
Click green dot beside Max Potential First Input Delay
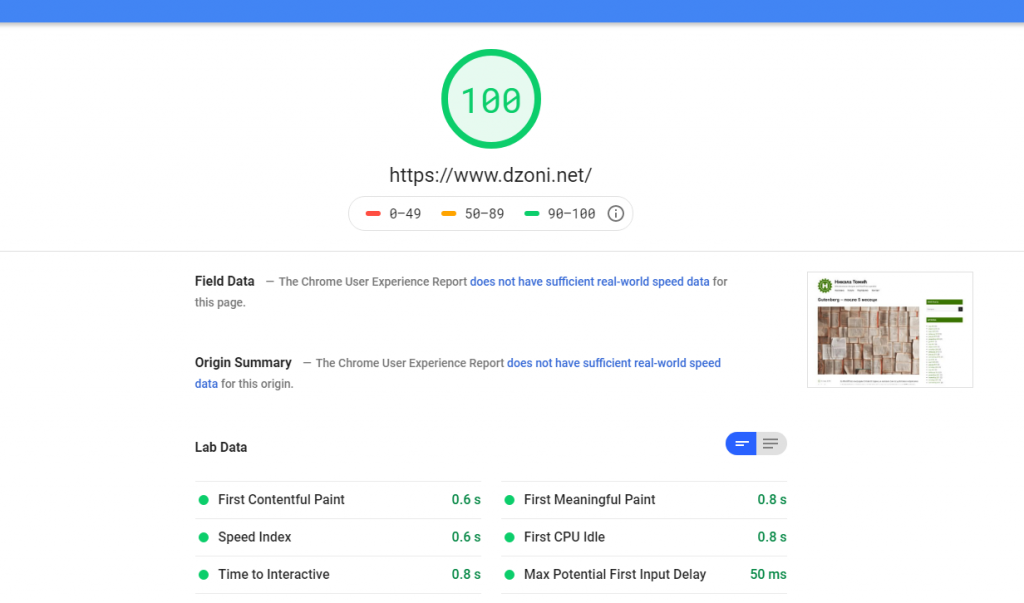click(x=509, y=575)
